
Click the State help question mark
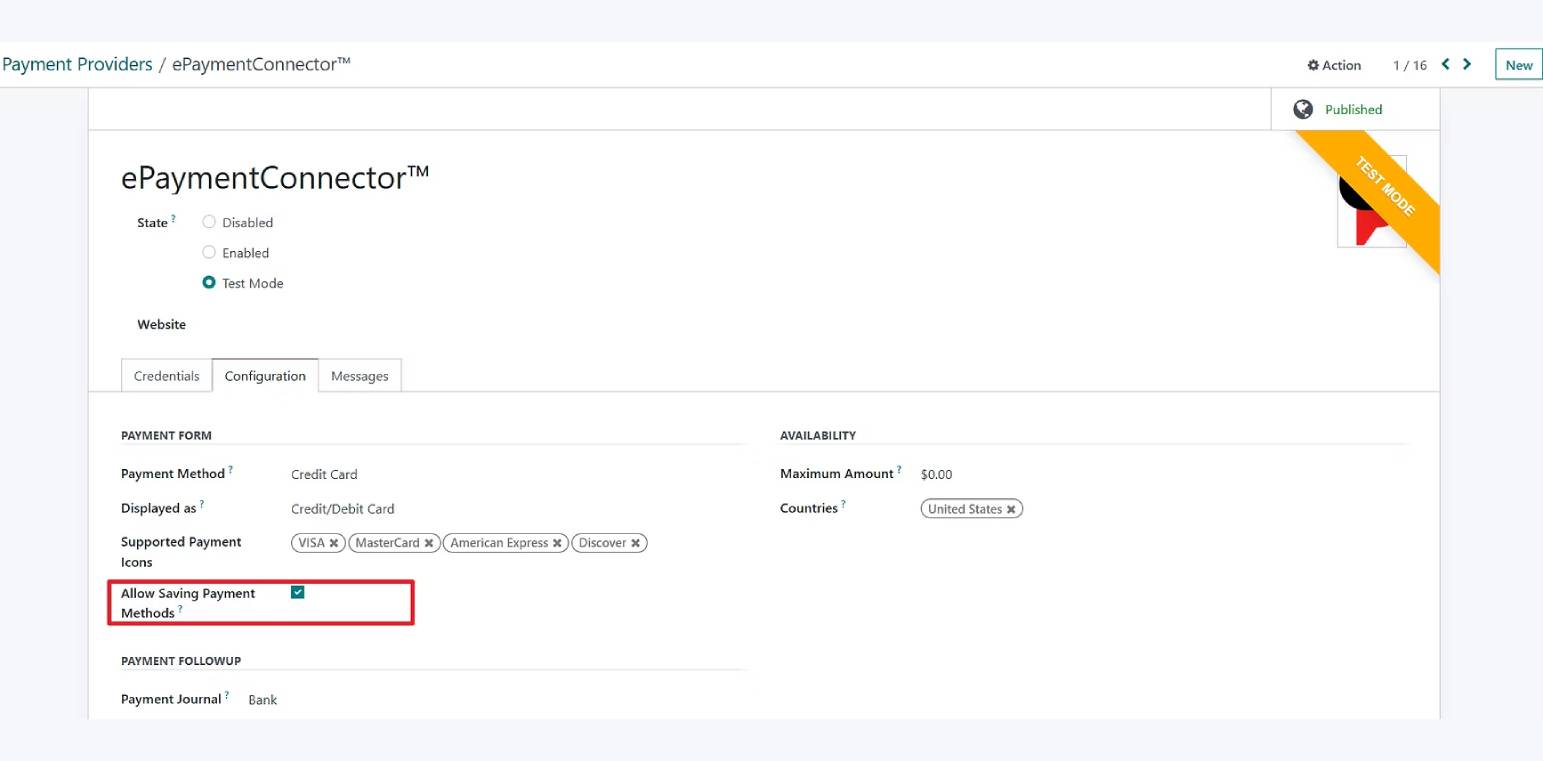tap(173, 219)
